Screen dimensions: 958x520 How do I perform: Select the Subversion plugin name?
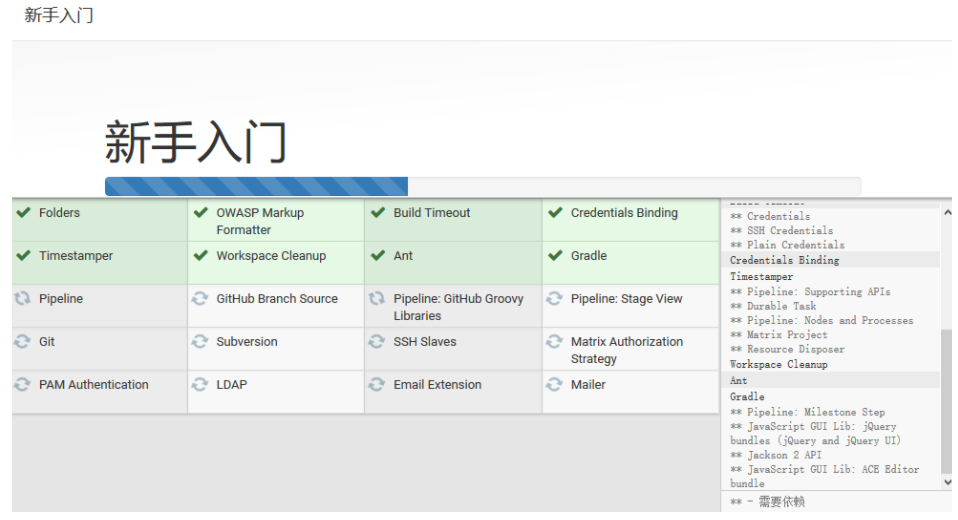tap(247, 341)
